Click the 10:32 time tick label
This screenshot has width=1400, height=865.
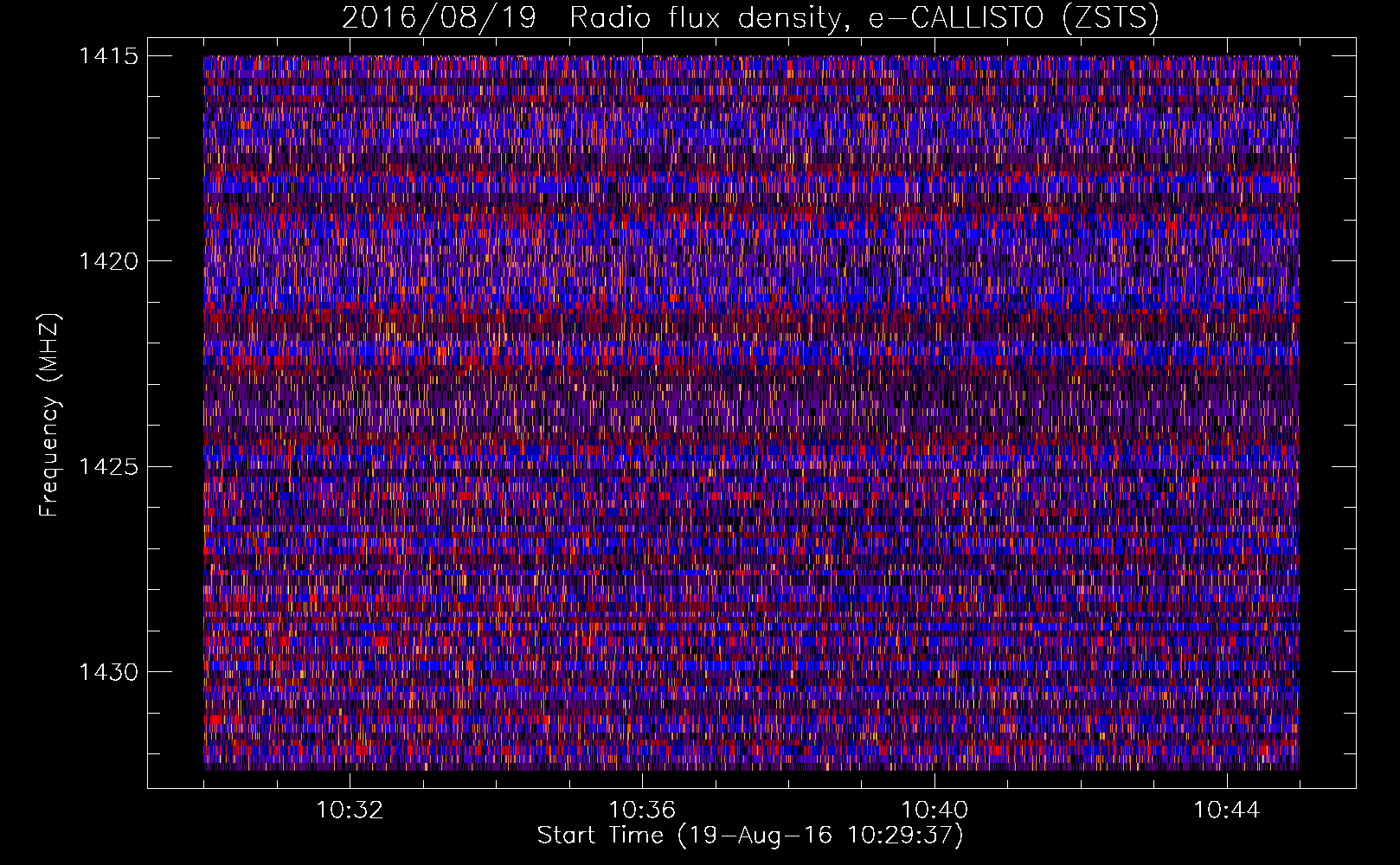point(350,811)
